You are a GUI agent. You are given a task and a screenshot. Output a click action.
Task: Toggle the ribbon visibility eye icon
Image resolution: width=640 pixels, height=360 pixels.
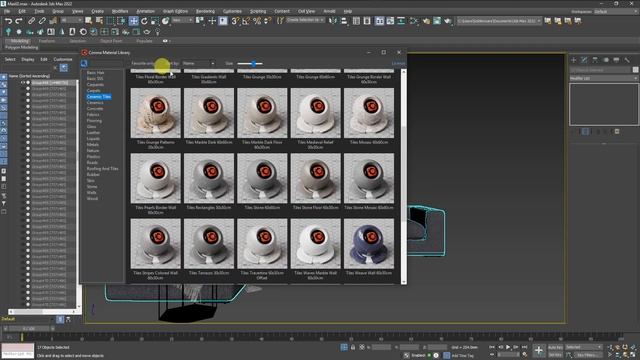pos(165,41)
